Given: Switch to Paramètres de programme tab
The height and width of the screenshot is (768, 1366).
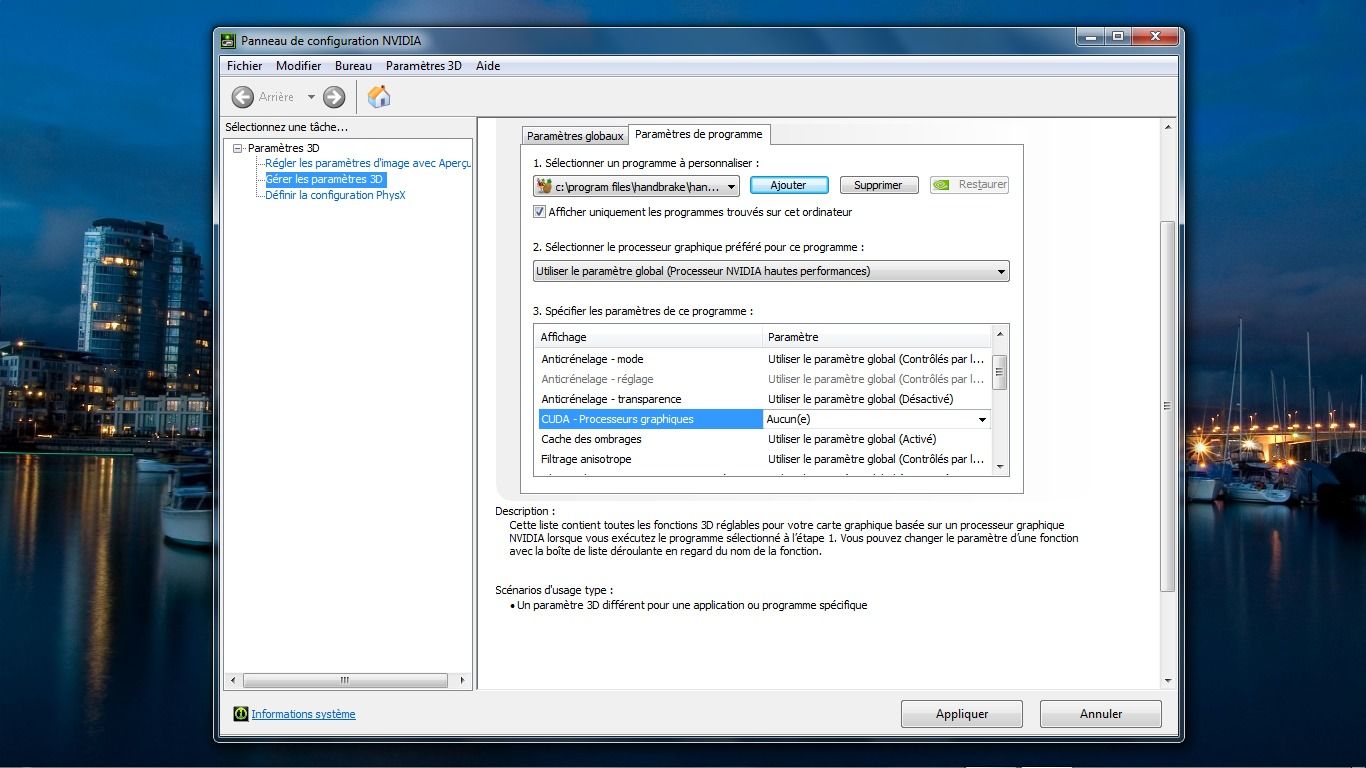Looking at the screenshot, I should coord(699,134).
